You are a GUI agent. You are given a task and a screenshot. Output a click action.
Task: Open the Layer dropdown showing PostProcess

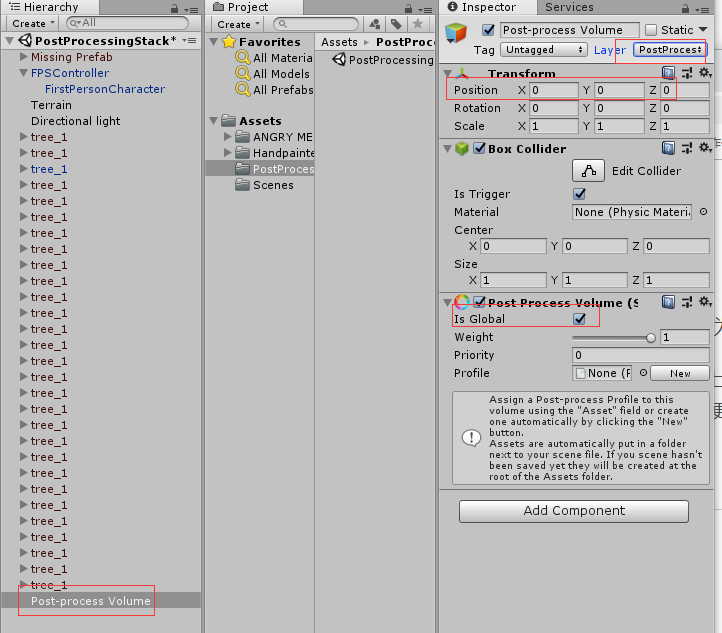tap(670, 49)
